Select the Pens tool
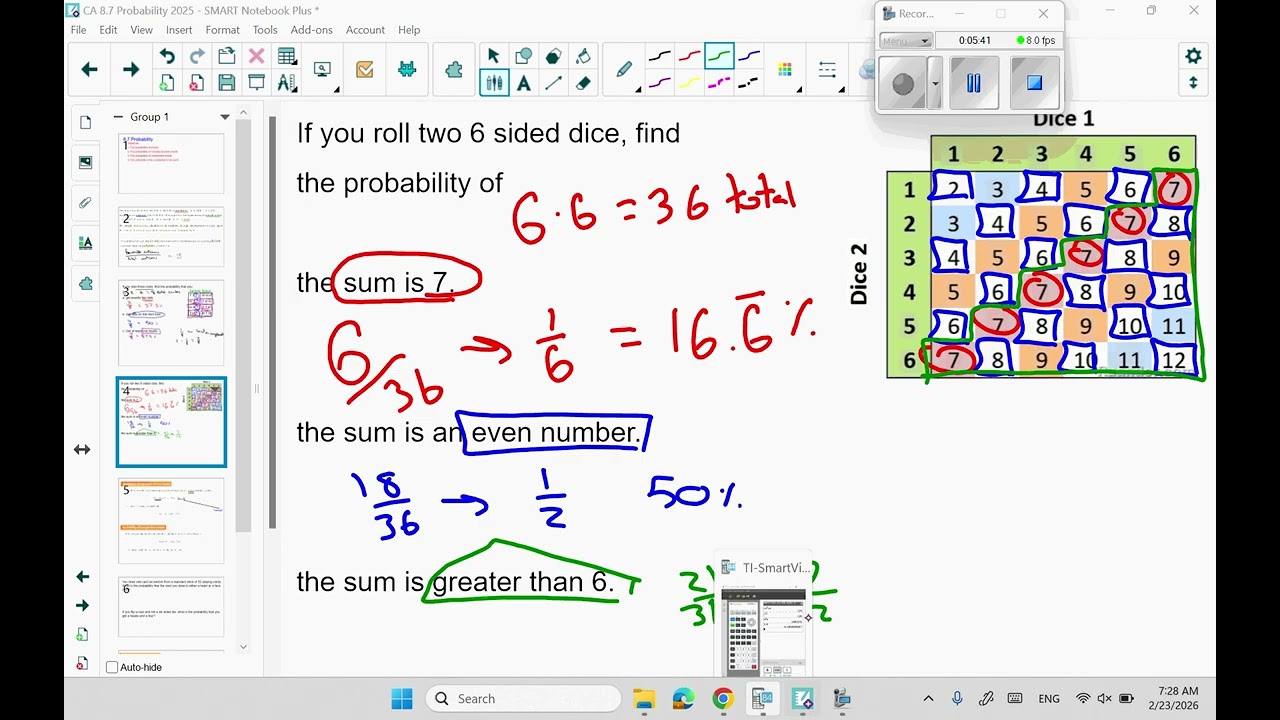 coord(494,83)
